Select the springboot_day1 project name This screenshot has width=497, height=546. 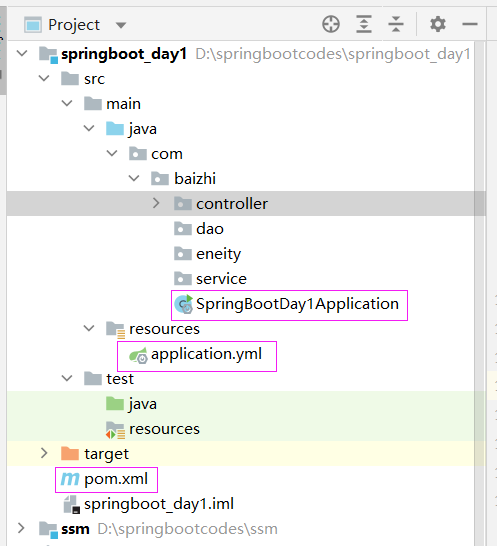[x=124, y=54]
